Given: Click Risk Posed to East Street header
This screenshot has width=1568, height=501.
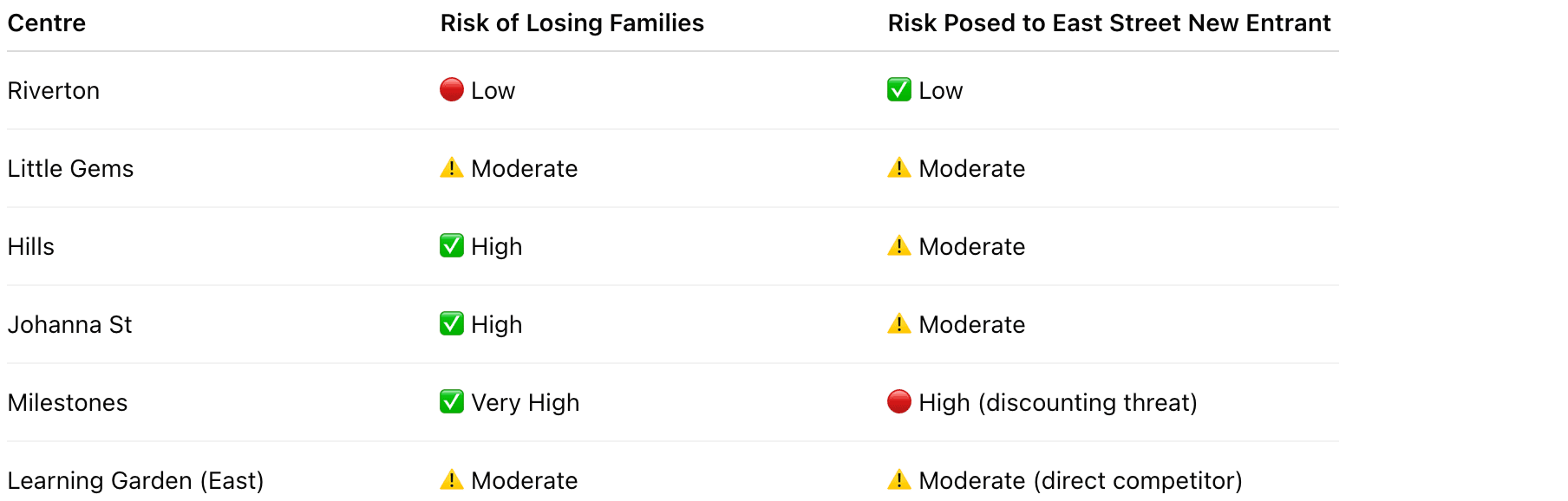Looking at the screenshot, I should click(1108, 23).
